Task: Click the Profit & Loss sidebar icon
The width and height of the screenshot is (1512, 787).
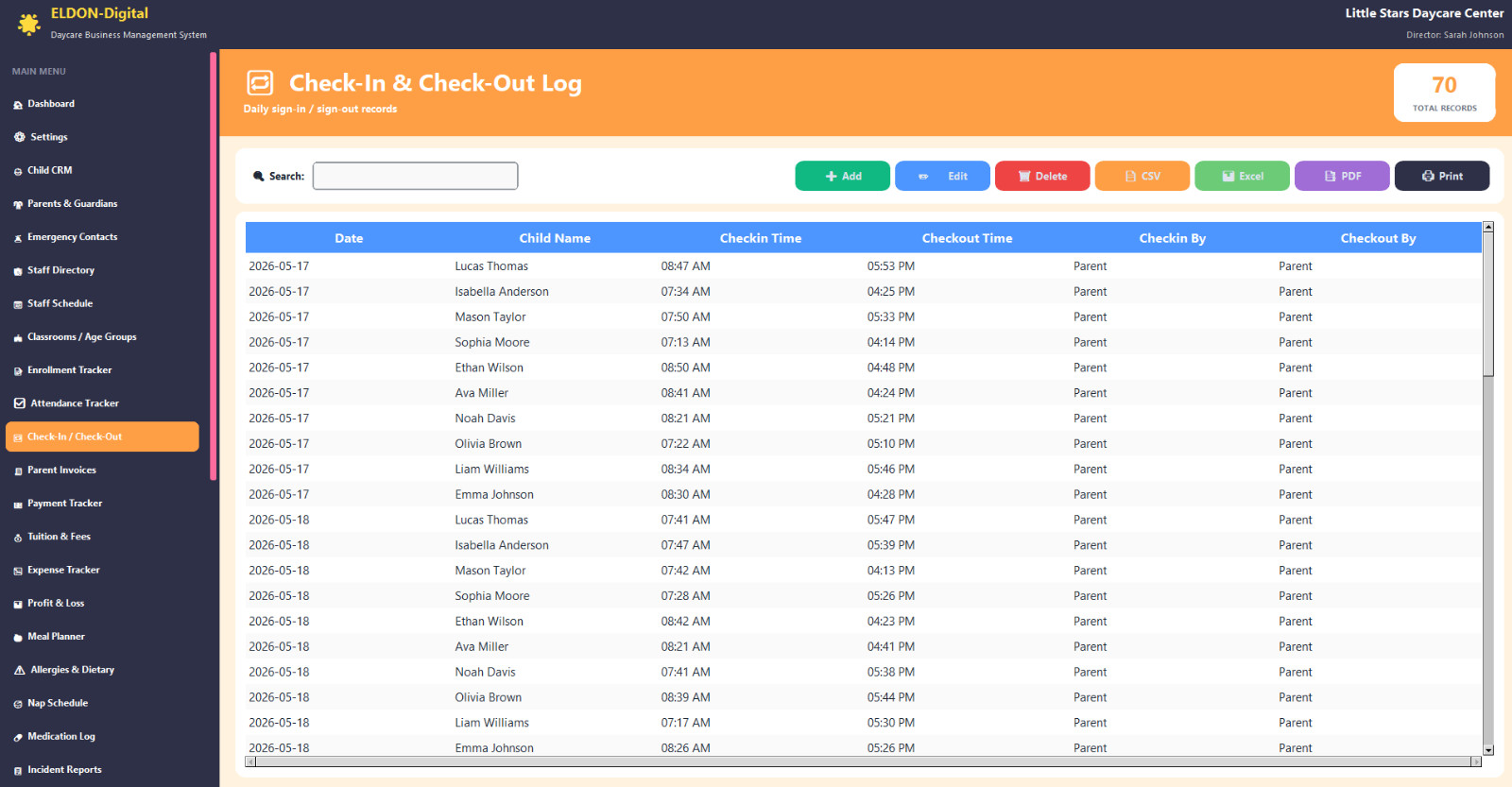Action: pyautogui.click(x=18, y=604)
